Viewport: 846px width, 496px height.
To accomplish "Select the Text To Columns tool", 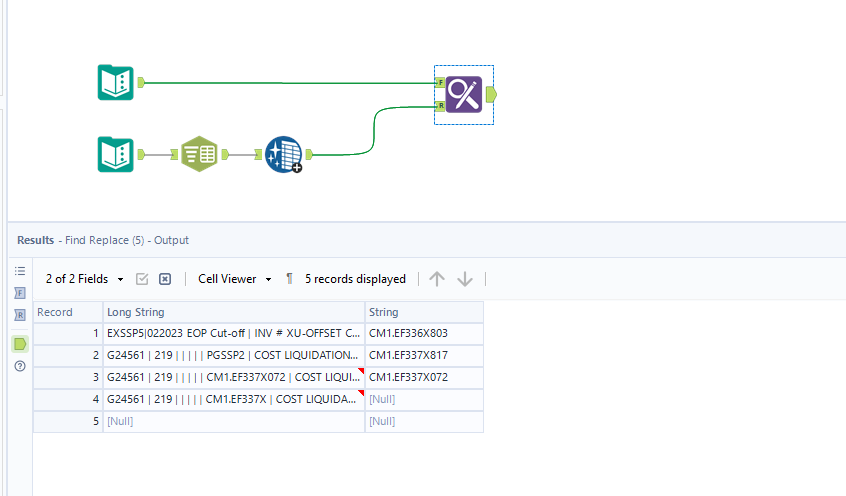I will tap(199, 154).
